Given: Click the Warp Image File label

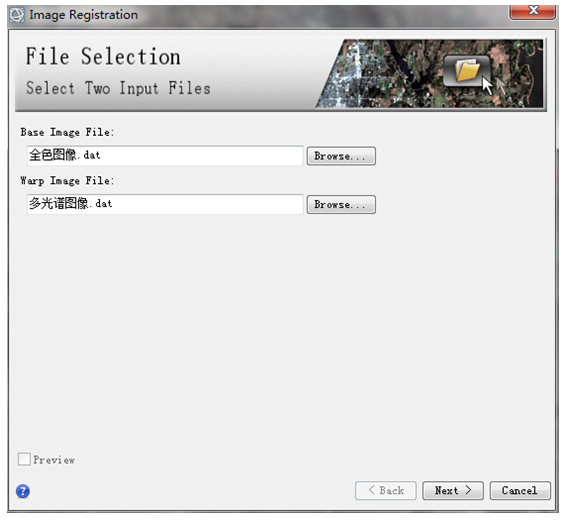Looking at the screenshot, I should click(67, 180).
